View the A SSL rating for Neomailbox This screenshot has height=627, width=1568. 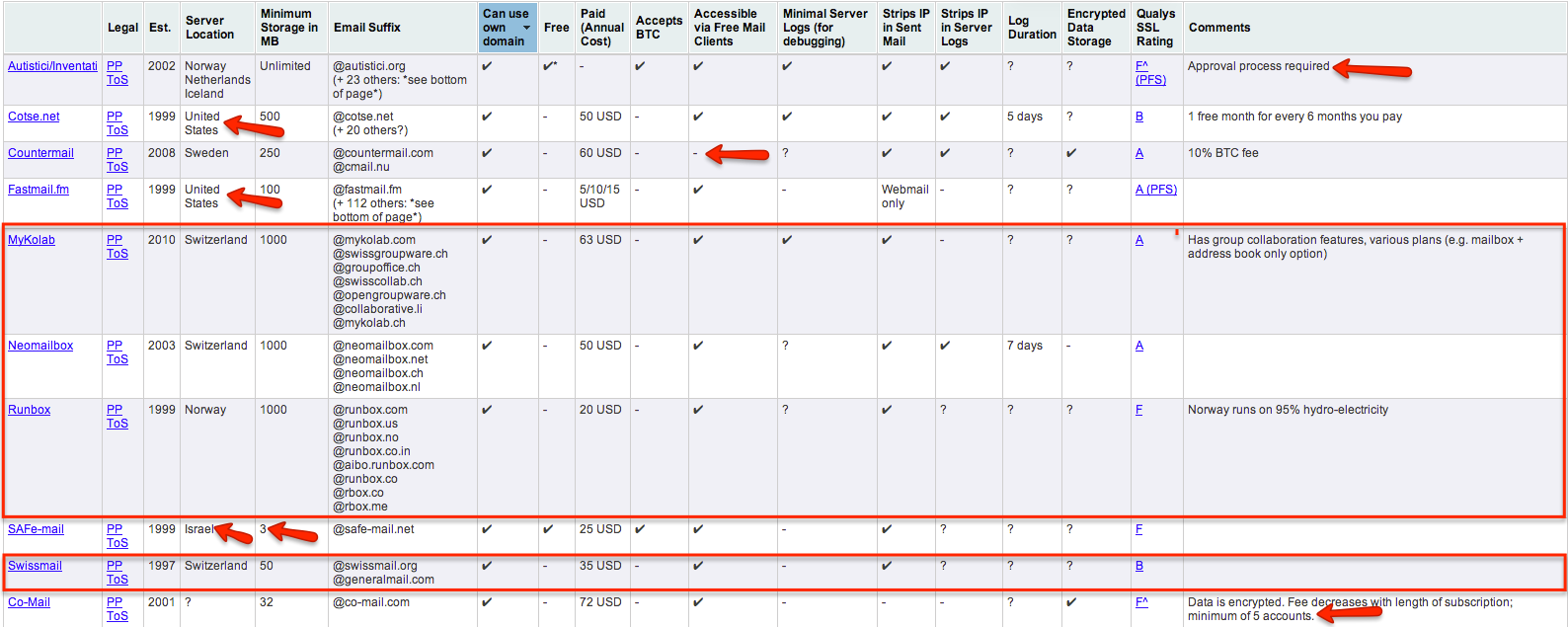[1139, 346]
